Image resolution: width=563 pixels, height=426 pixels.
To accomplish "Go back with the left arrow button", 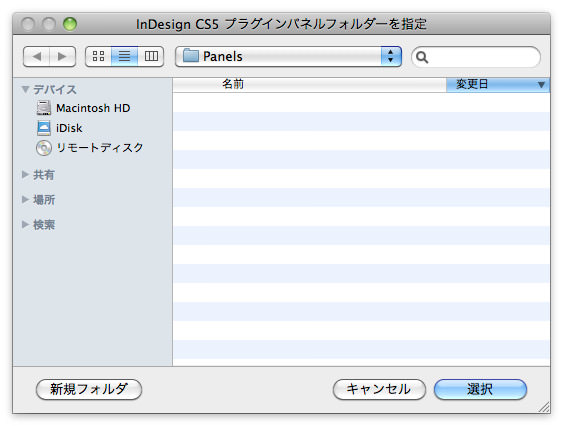I will coord(36,56).
